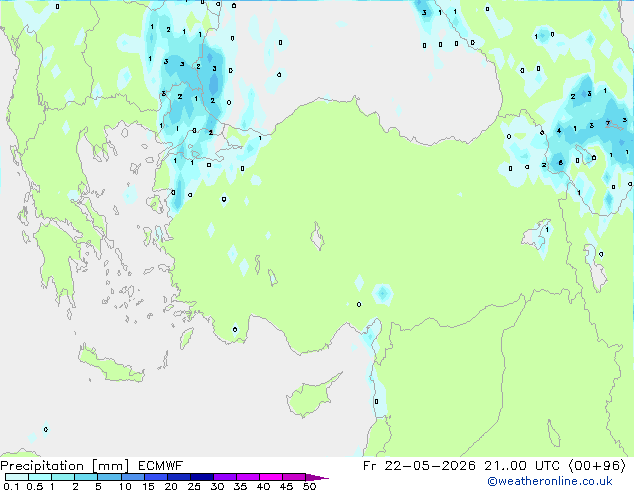Click the '0.1' legend scale label

tap(11, 486)
